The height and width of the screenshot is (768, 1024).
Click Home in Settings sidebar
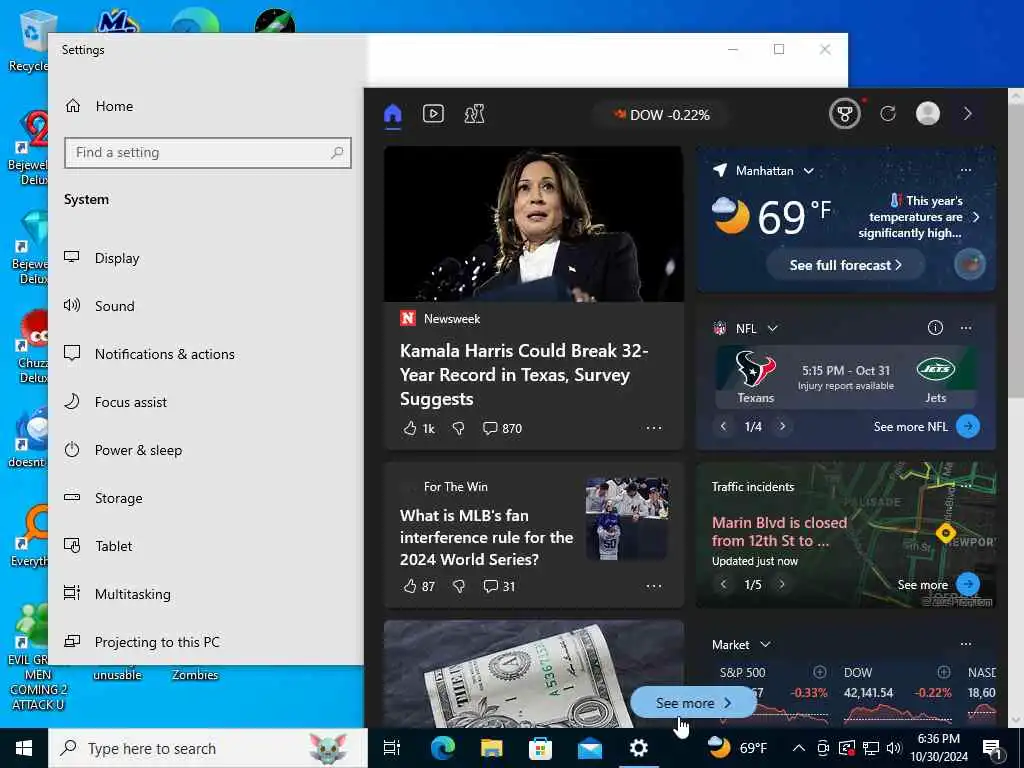coord(206,106)
